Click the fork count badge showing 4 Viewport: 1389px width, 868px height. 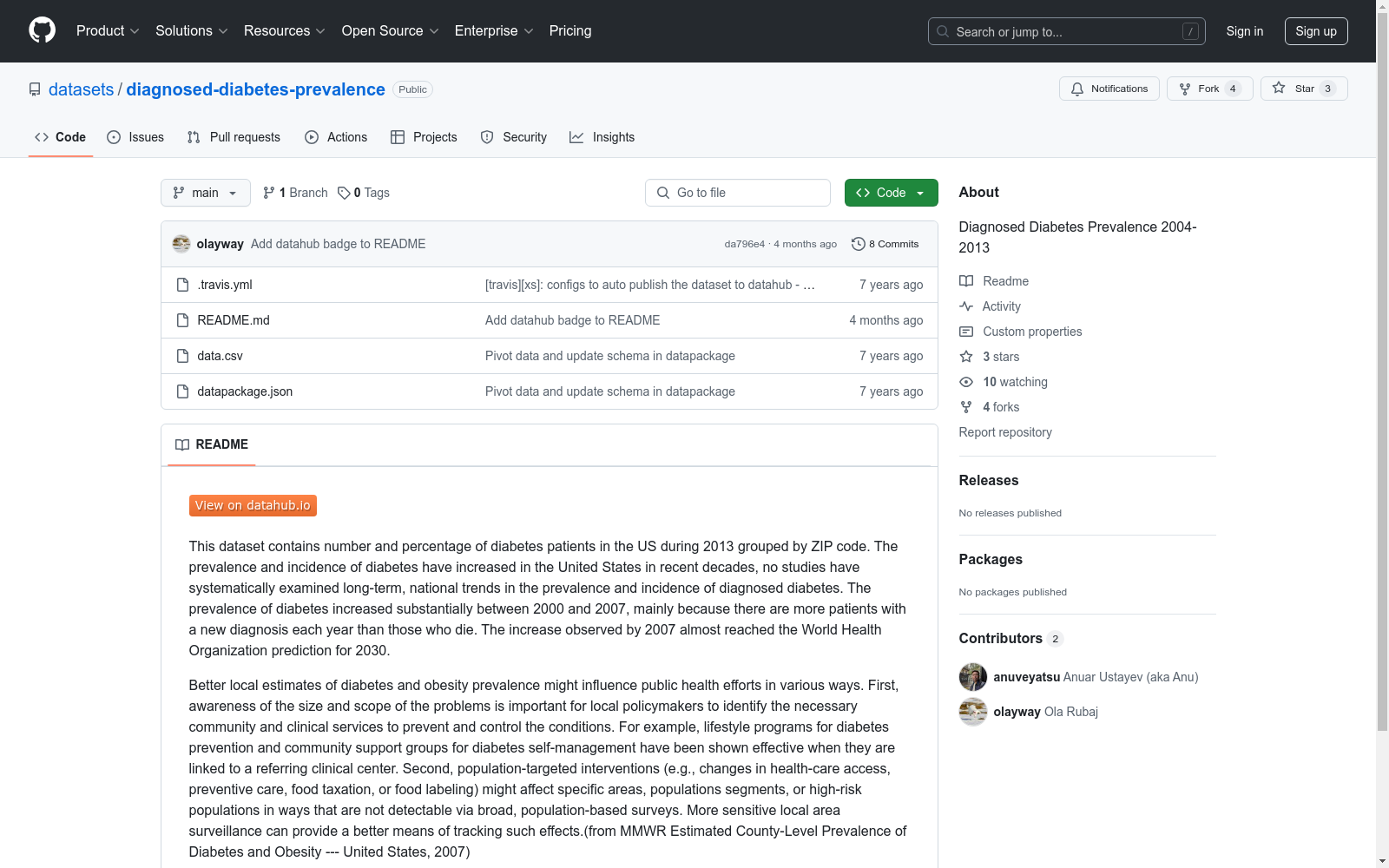click(x=1232, y=89)
